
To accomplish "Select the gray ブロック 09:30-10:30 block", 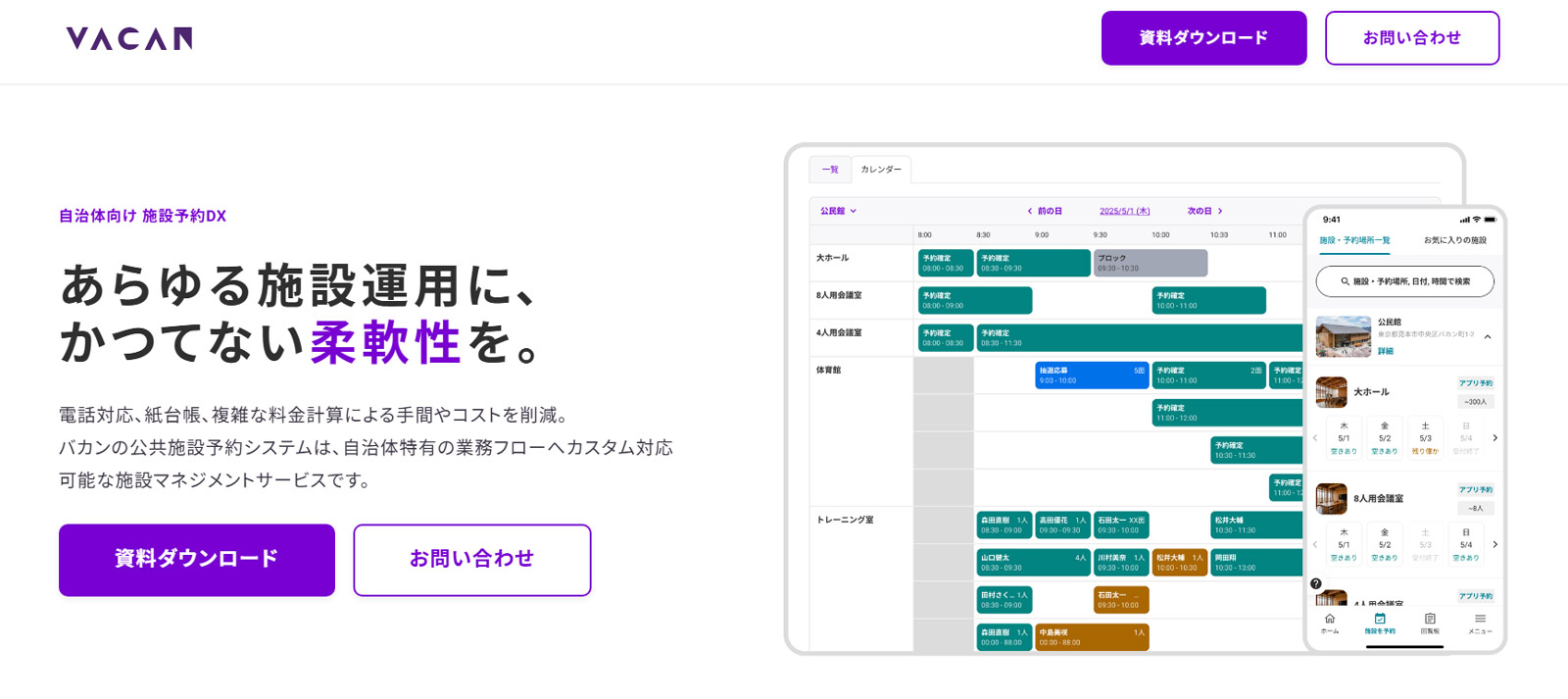I will [x=1151, y=263].
